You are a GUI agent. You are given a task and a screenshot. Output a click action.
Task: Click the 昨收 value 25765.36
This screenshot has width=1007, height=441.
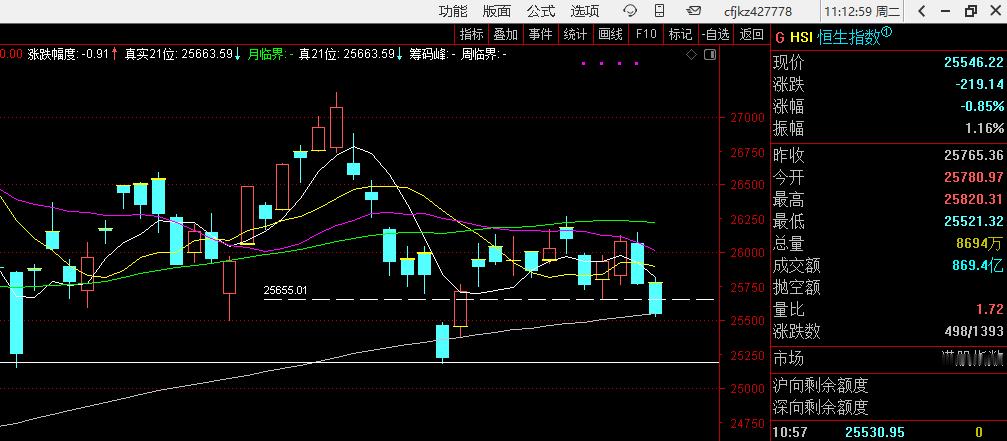pos(974,155)
